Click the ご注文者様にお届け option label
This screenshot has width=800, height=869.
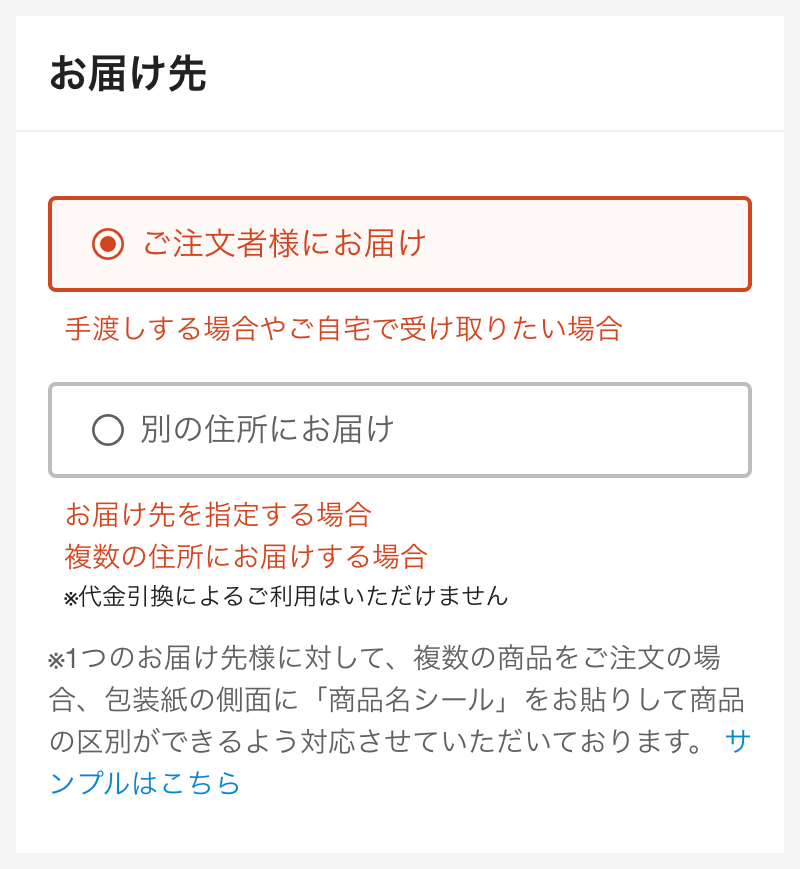point(284,244)
